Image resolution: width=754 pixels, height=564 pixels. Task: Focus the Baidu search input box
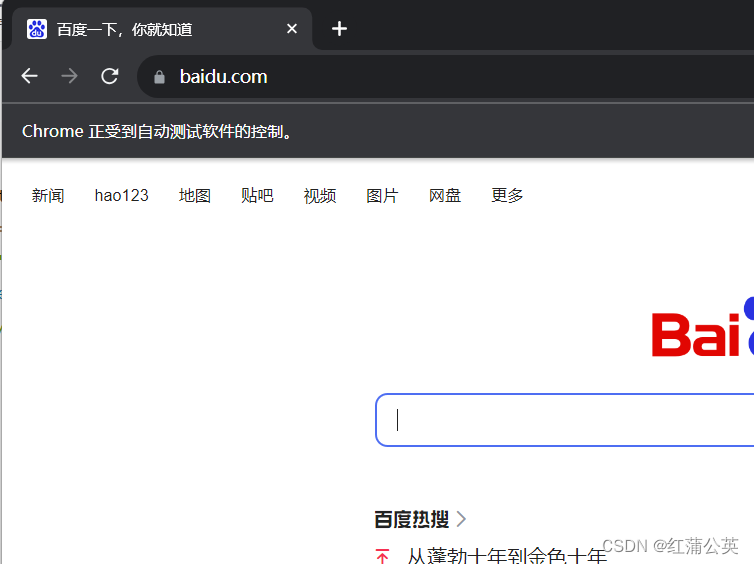pos(565,420)
